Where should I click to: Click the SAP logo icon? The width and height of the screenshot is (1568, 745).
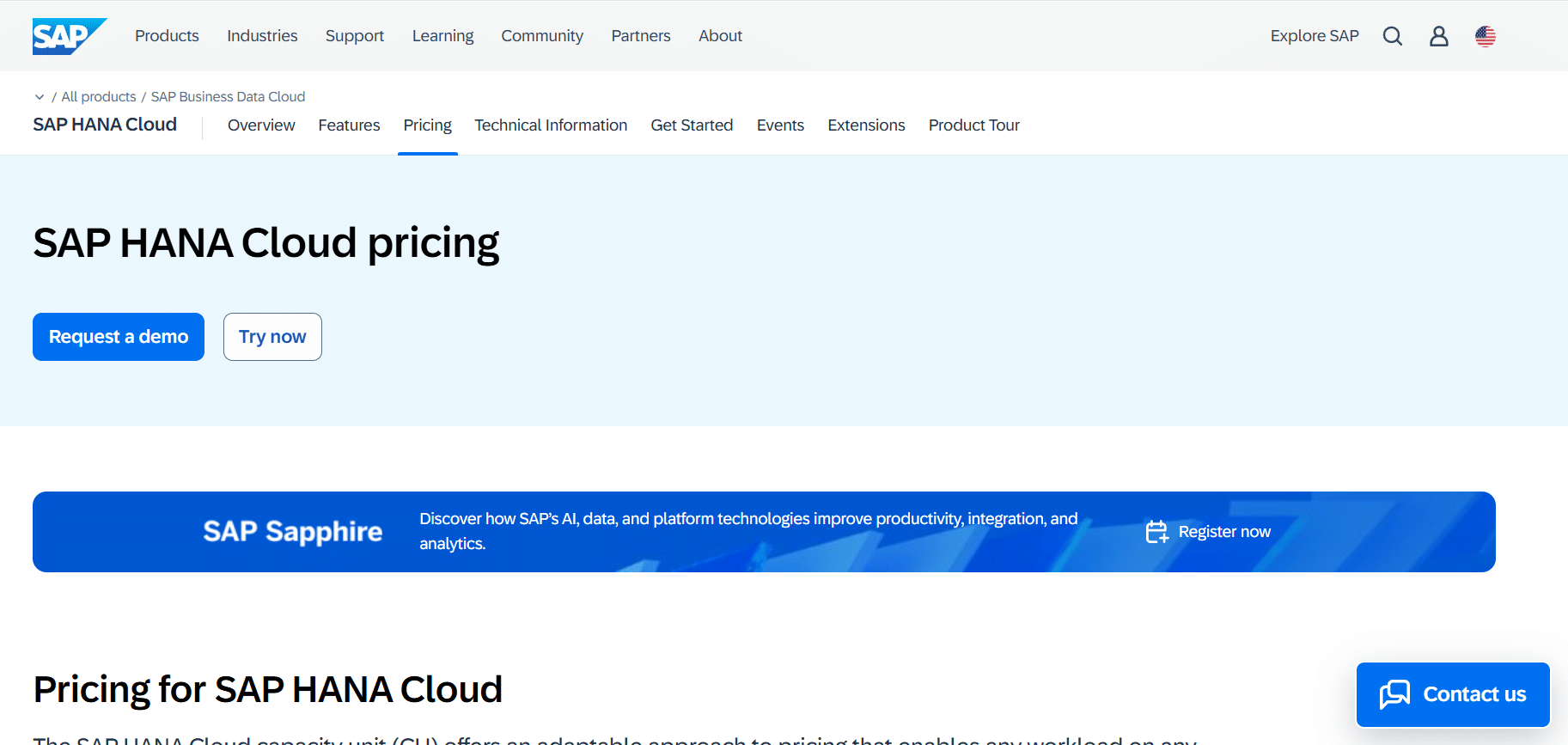(70, 36)
